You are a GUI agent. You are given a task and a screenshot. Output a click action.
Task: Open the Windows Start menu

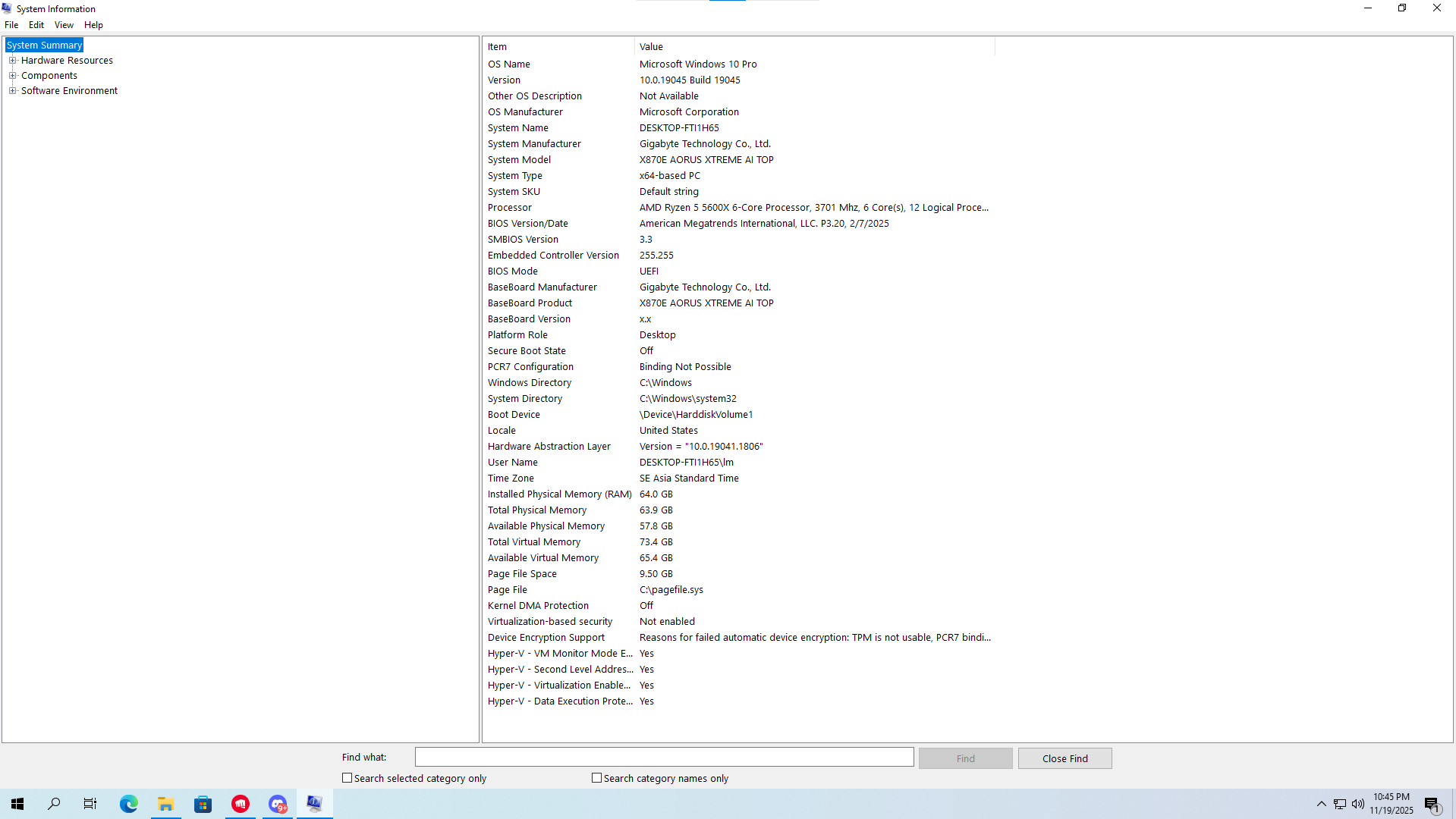pos(17,804)
